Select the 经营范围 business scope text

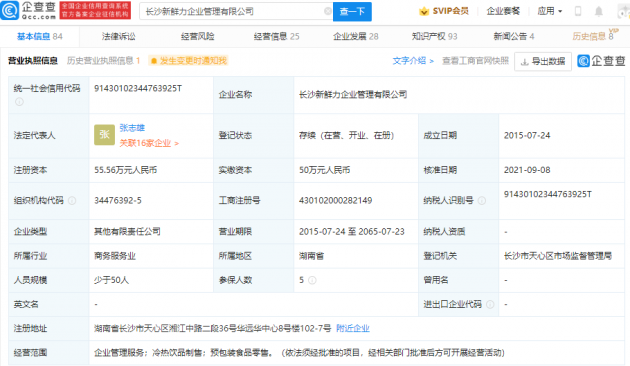tap(299, 353)
